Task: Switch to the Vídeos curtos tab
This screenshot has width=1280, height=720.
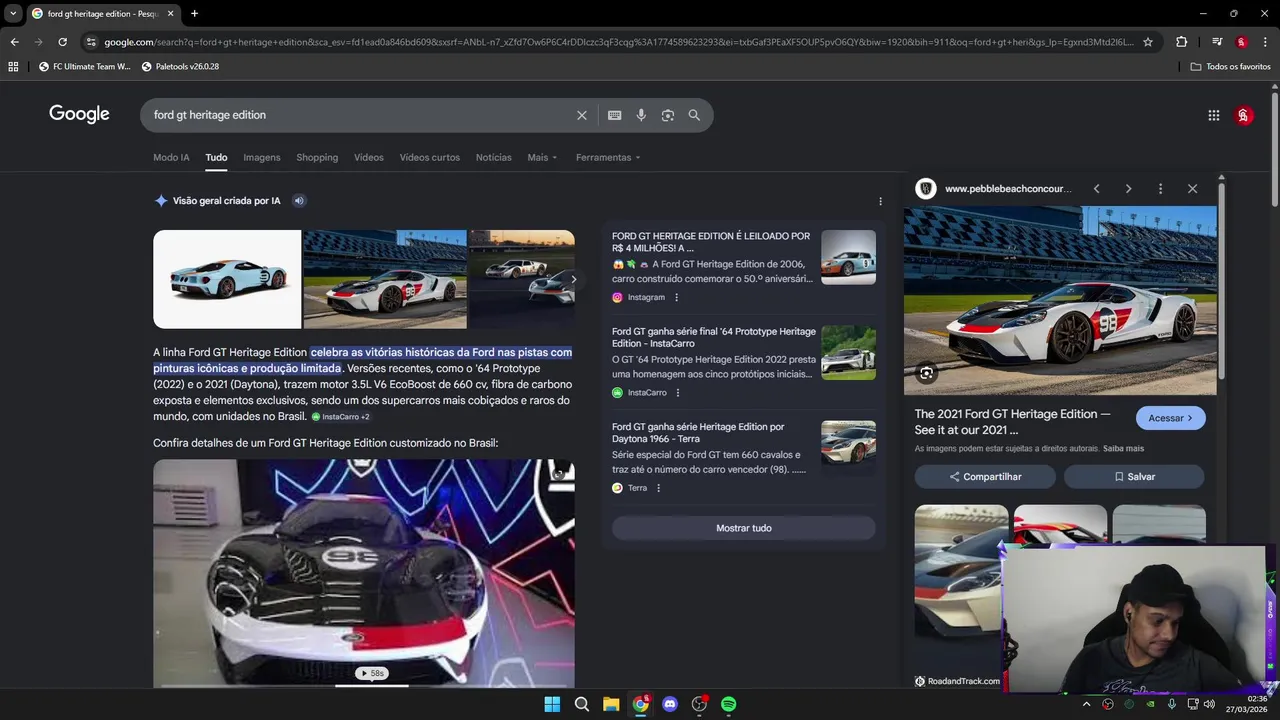Action: pos(430,157)
